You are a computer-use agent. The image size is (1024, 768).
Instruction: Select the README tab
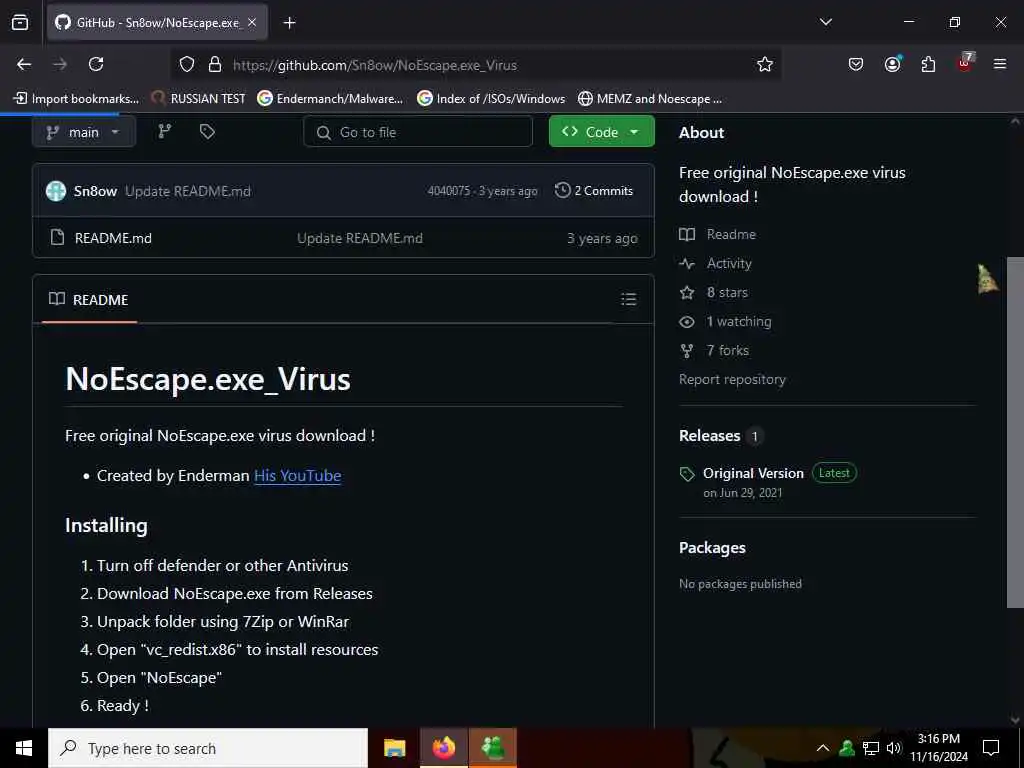89,300
